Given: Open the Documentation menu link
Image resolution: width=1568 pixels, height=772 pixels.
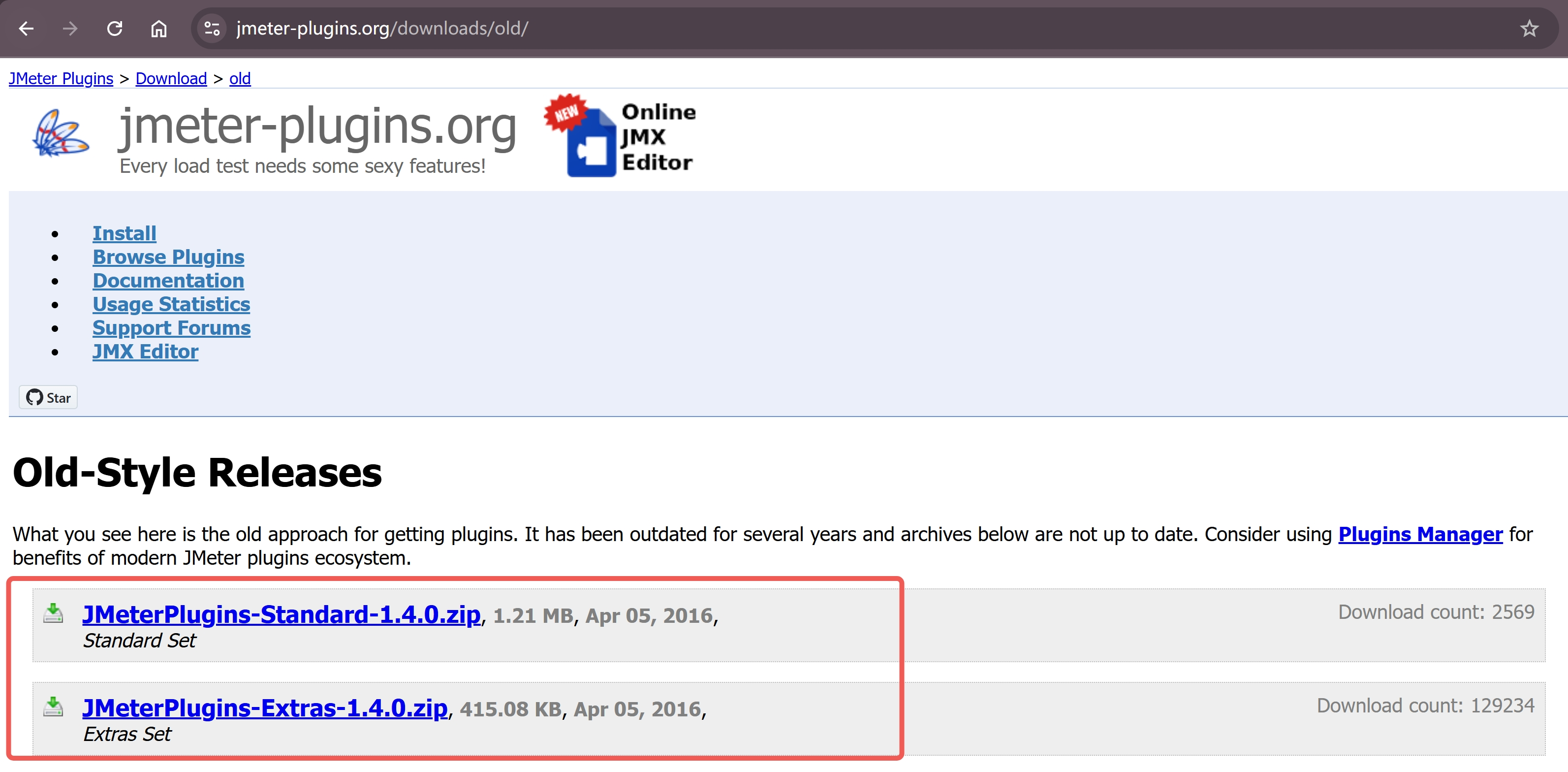Looking at the screenshot, I should [x=168, y=281].
